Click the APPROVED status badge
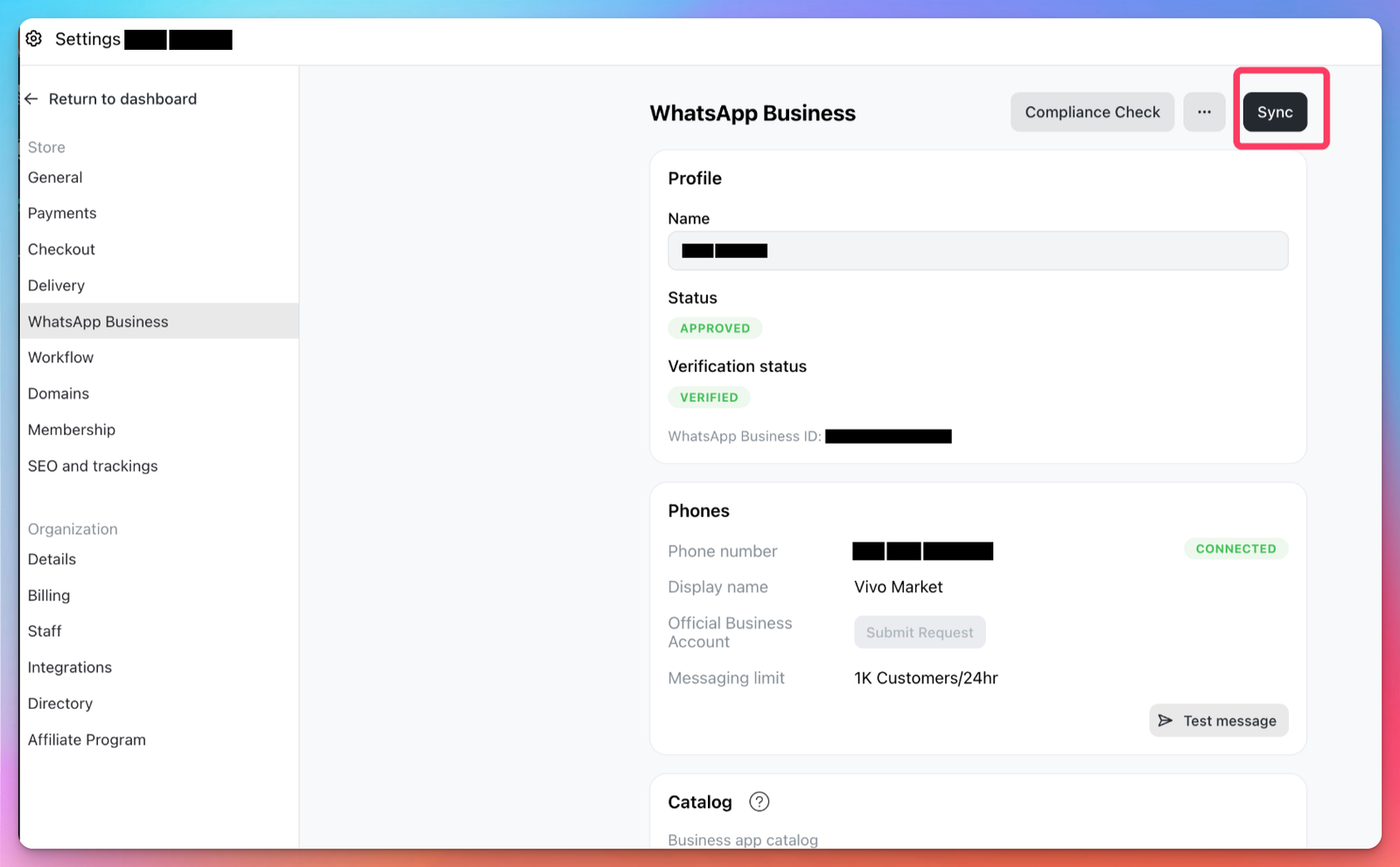Viewport: 1400px width, 867px height. (x=715, y=328)
